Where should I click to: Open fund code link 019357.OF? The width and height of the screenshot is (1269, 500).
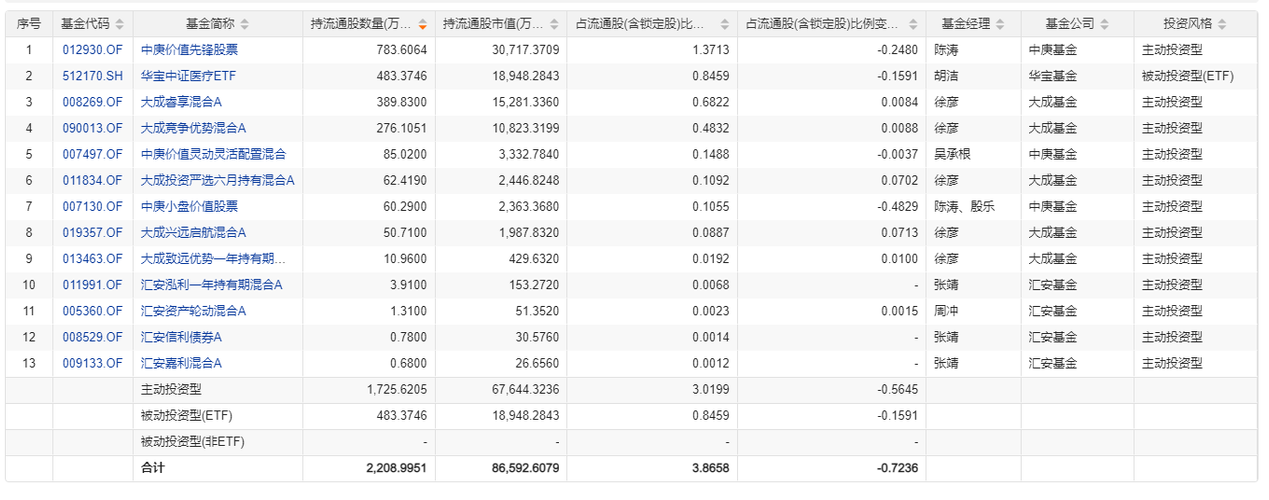click(x=92, y=232)
